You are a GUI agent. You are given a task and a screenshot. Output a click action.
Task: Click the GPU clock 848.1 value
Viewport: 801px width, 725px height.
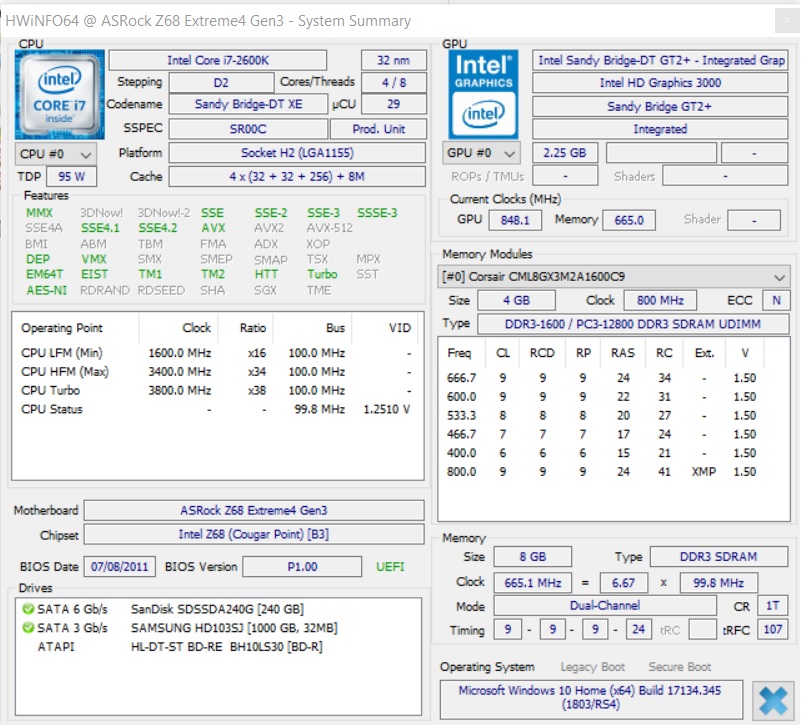pos(515,220)
